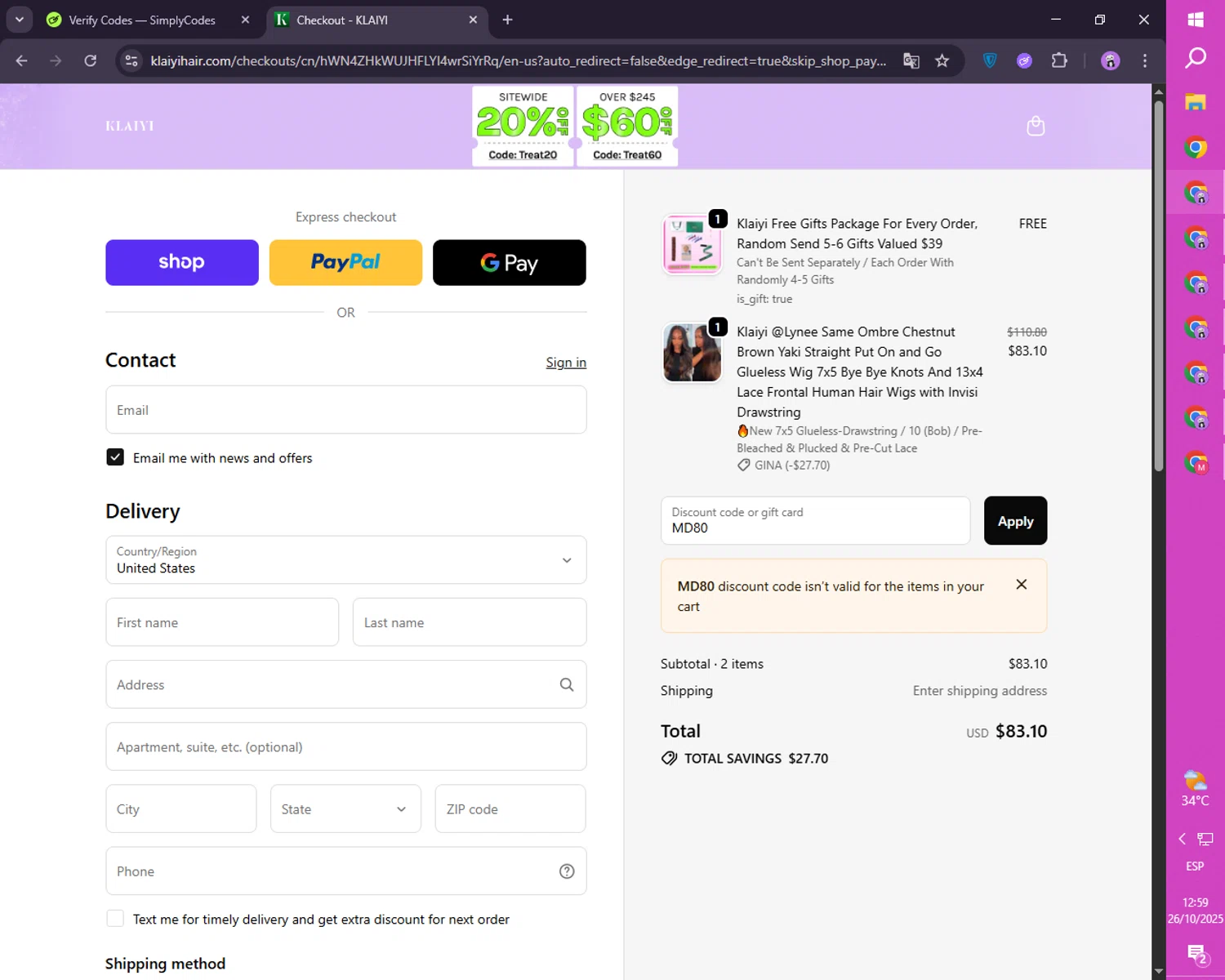Click the address search magnifier icon

tap(567, 684)
